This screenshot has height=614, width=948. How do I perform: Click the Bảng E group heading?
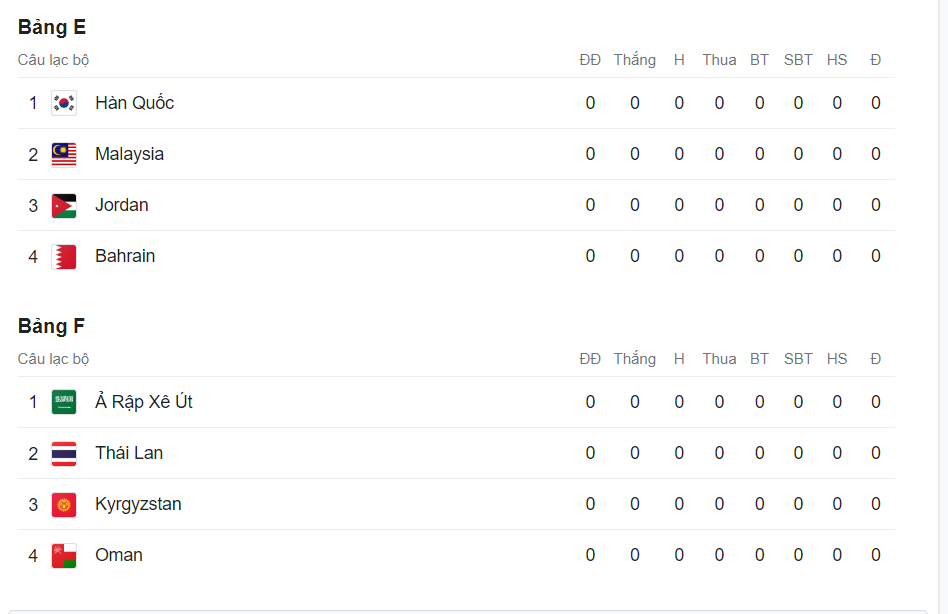[52, 28]
